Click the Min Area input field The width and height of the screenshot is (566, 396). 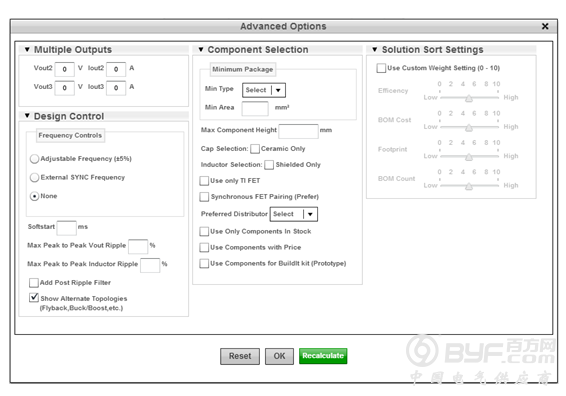[x=255, y=108]
